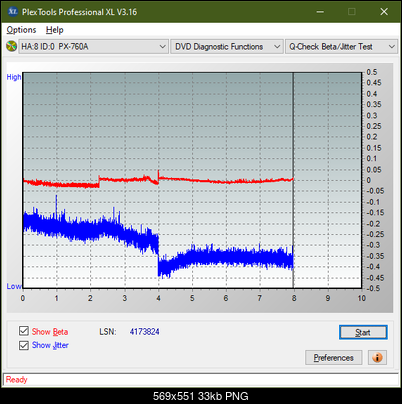Click the Low jitter axis label

coord(14,286)
